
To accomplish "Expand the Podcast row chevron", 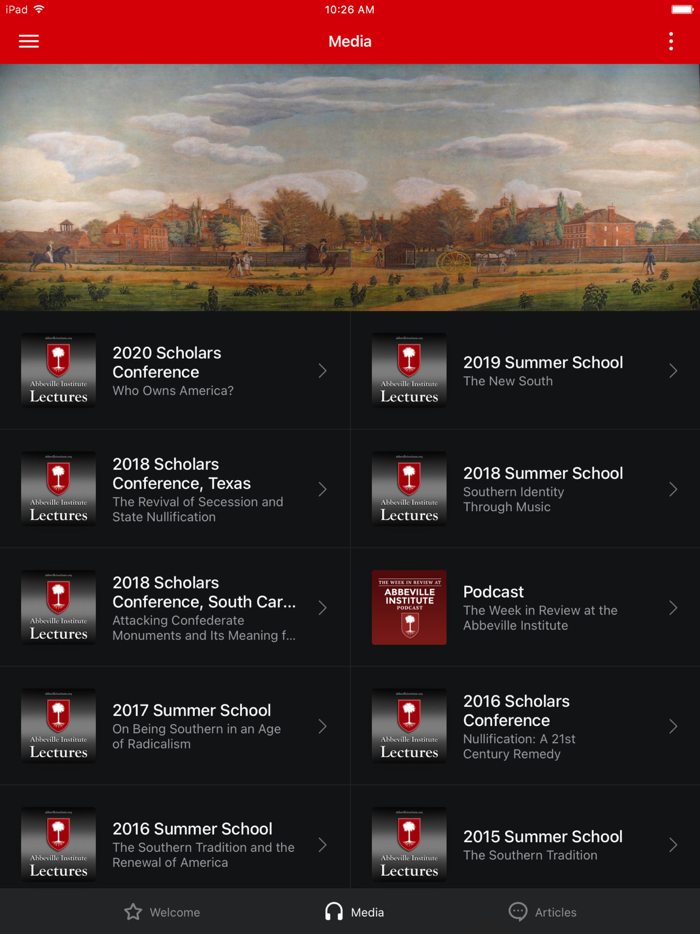I will [673, 608].
